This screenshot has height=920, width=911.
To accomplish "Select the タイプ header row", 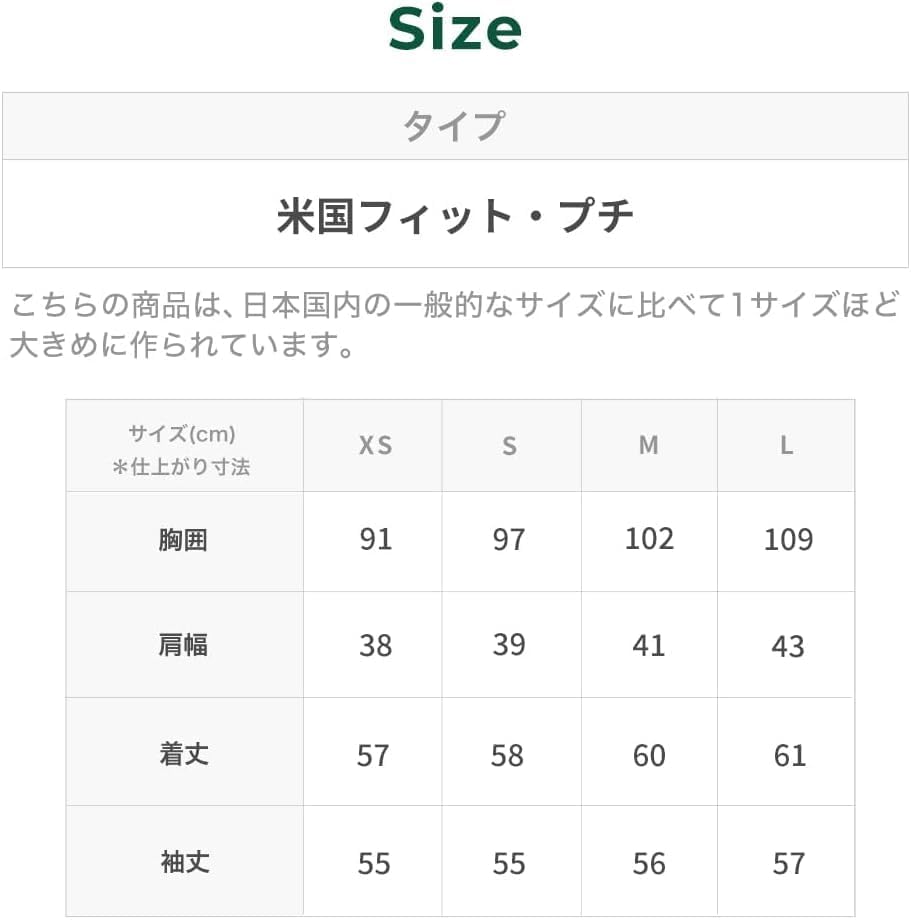I will click(455, 127).
